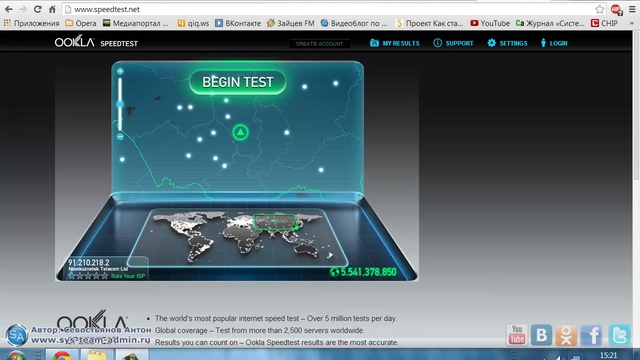The width and height of the screenshot is (640, 360).
Task: Open the Зайцев FM bookmark
Action: [x=291, y=23]
